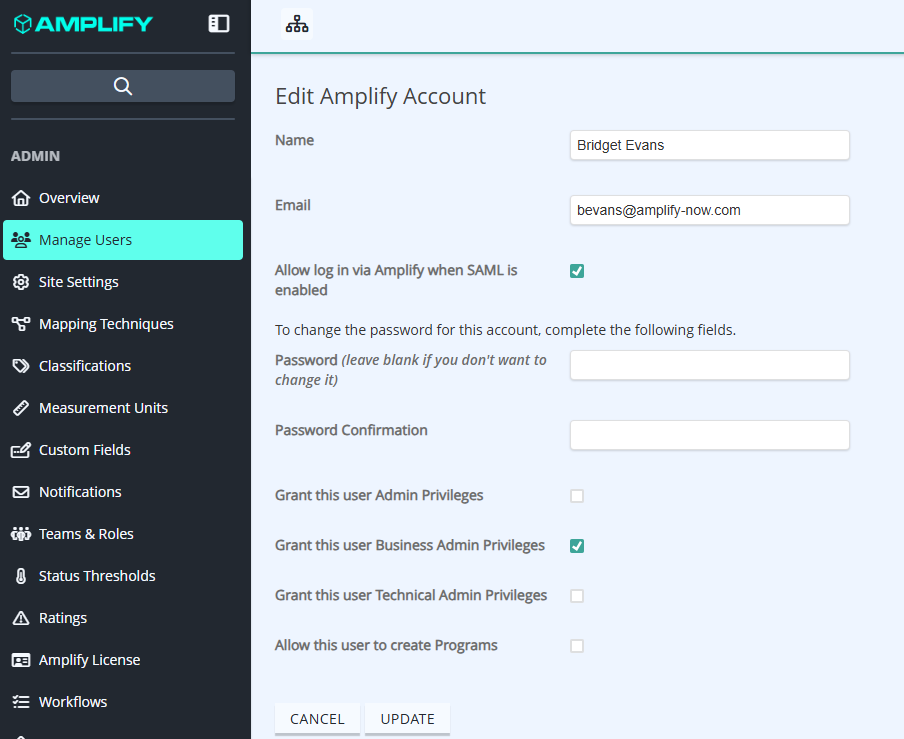904x739 pixels.
Task: Click the password change instruction text
Action: [506, 330]
